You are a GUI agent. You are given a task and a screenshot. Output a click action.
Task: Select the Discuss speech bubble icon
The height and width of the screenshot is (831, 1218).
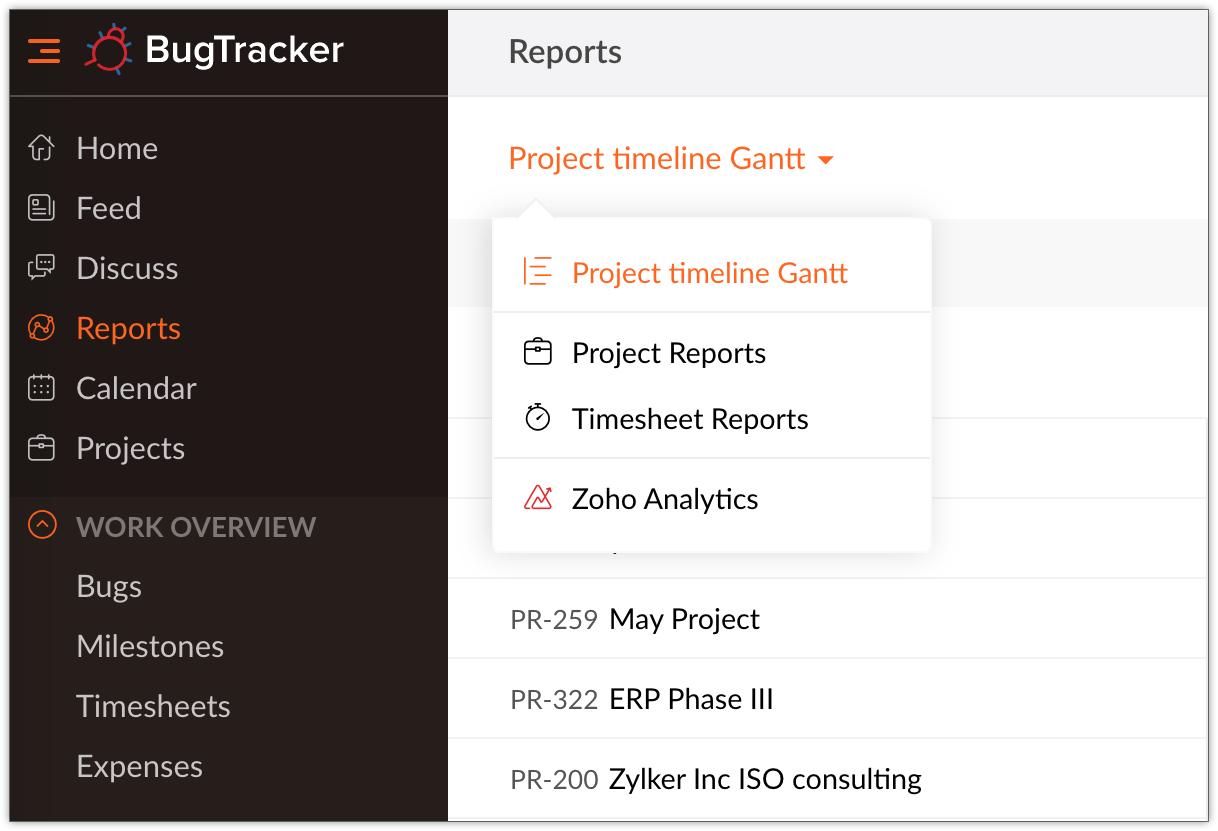pyautogui.click(x=41, y=267)
